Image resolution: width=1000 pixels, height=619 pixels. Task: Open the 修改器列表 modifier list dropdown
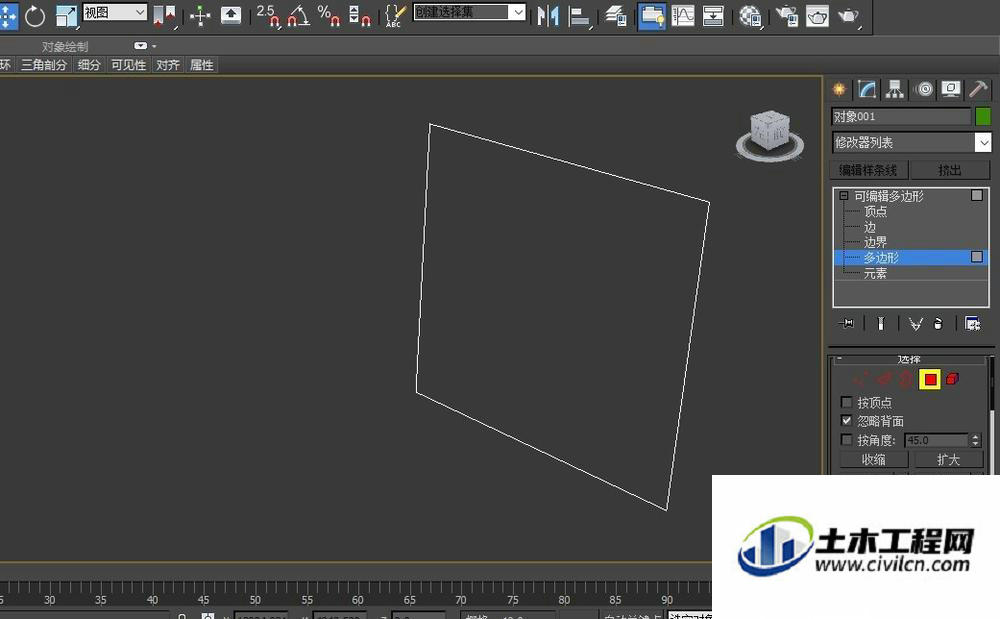click(912, 142)
